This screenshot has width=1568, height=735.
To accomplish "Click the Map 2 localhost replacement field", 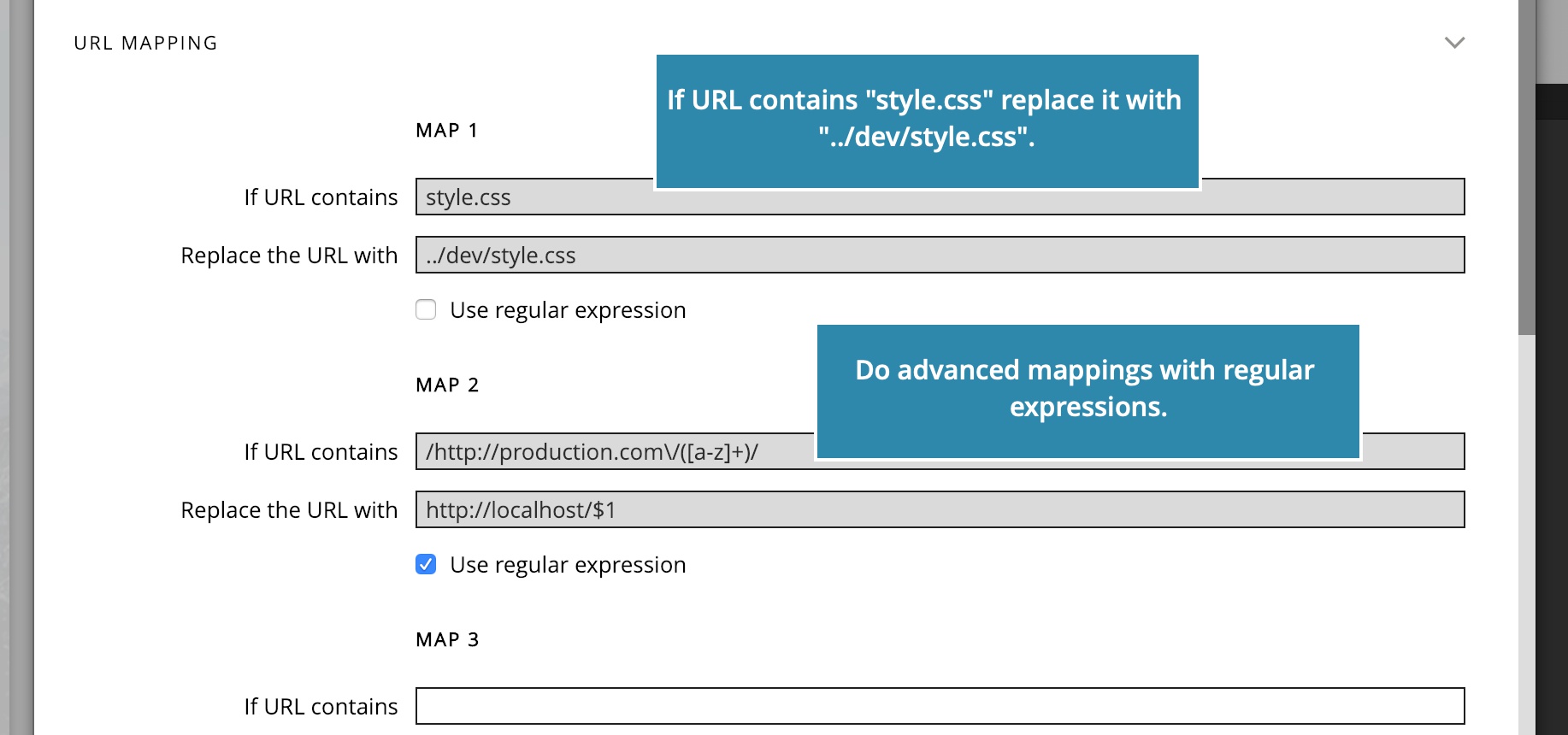I will click(x=940, y=509).
